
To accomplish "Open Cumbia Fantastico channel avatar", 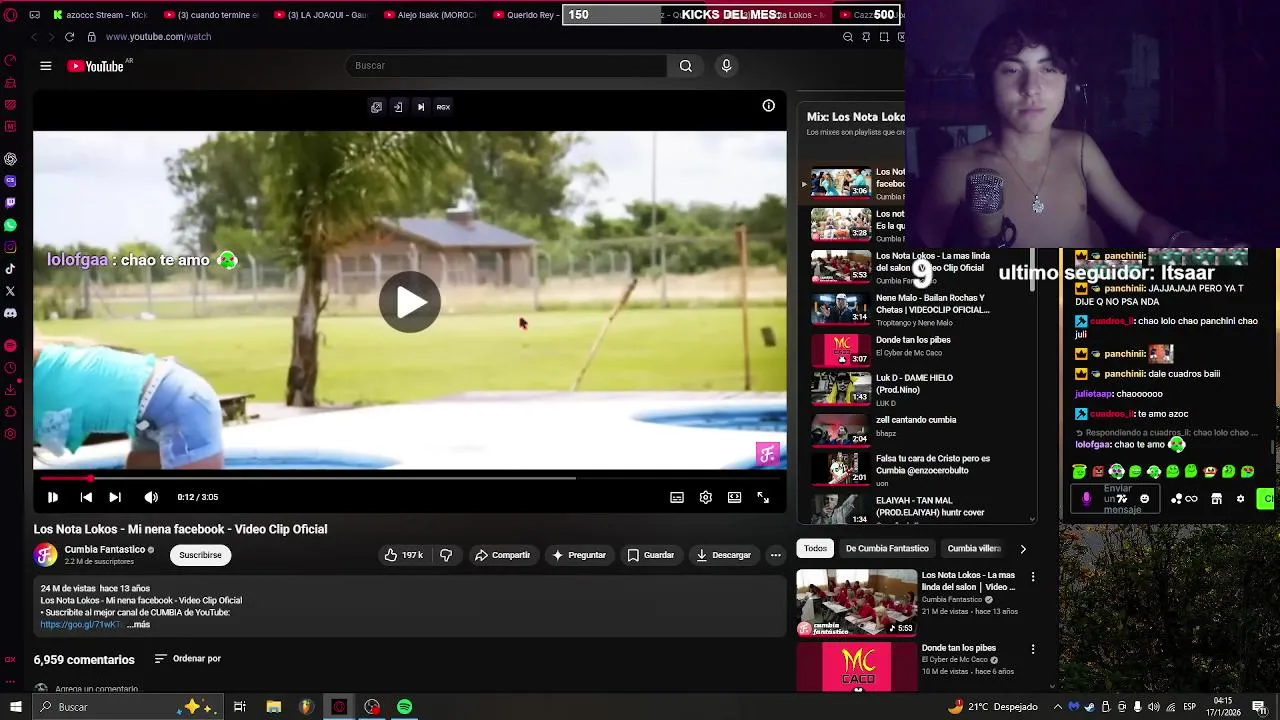I will pos(46,555).
